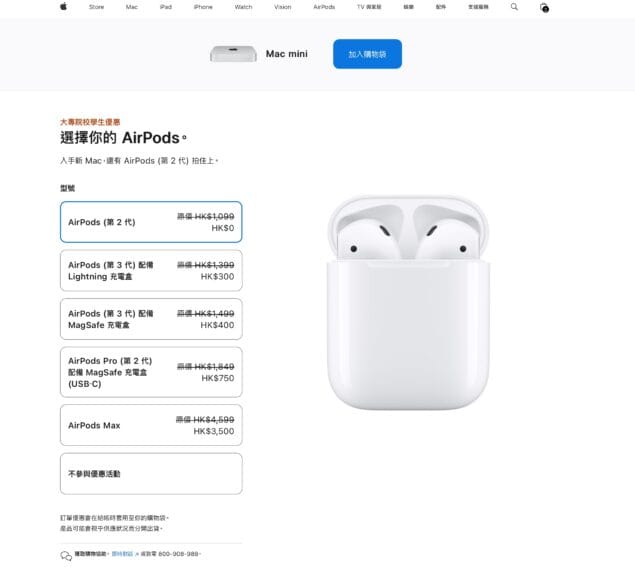Image resolution: width=635 pixels, height=580 pixels.
Task: Open the Mac menu item
Action: pyautogui.click(x=132, y=7)
